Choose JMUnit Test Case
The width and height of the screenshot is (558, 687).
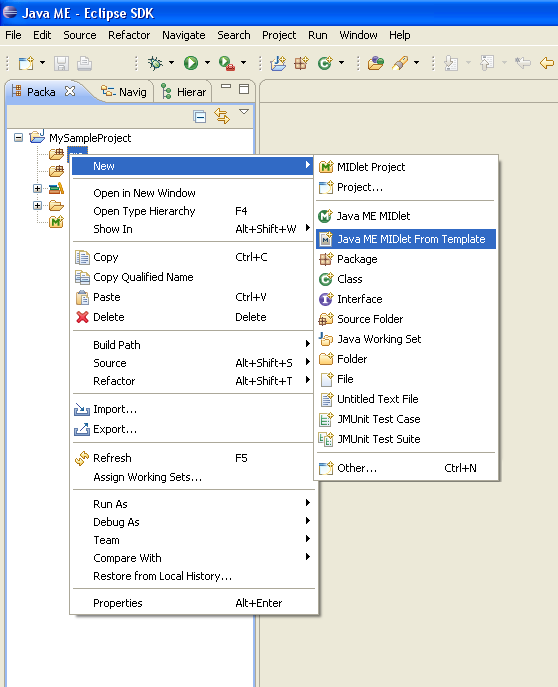click(406, 419)
